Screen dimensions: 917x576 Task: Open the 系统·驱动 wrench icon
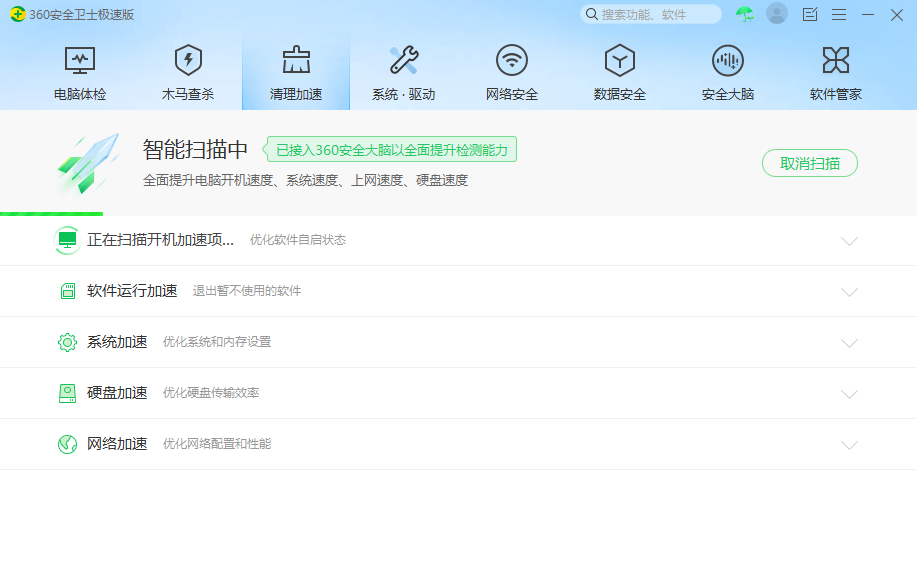pos(404,60)
